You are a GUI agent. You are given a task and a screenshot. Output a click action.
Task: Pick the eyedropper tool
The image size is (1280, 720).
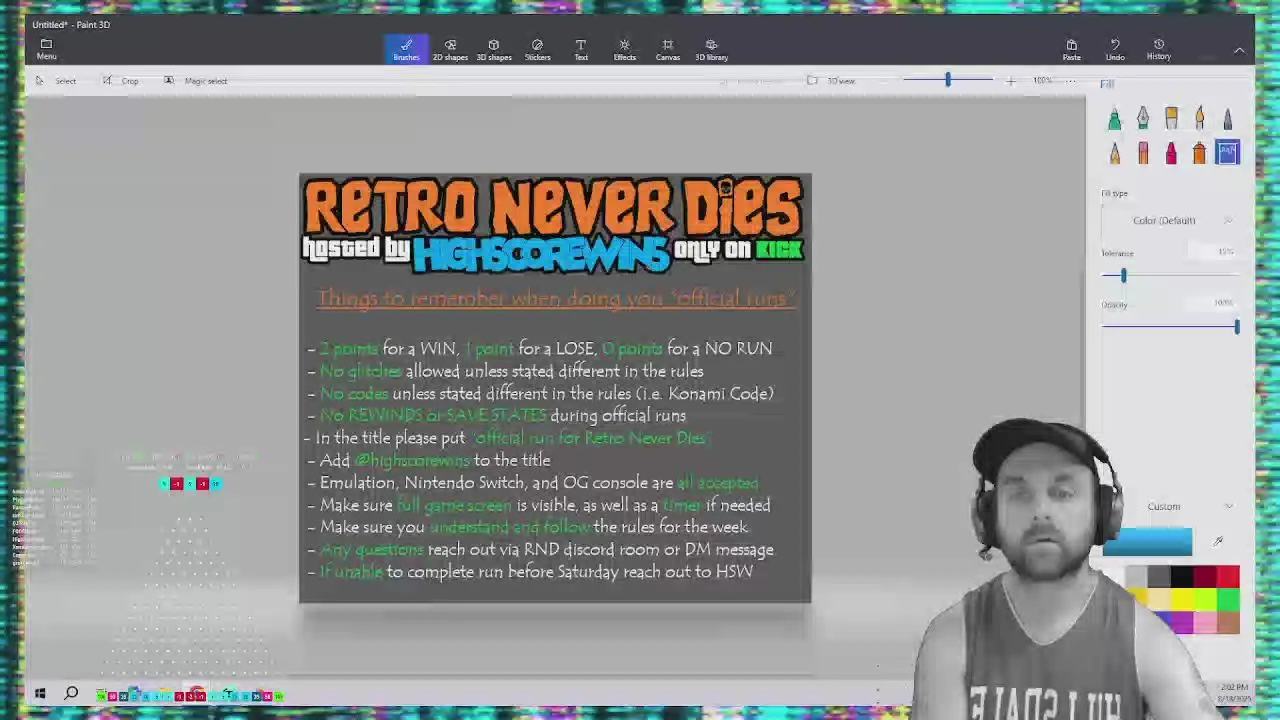(1218, 542)
